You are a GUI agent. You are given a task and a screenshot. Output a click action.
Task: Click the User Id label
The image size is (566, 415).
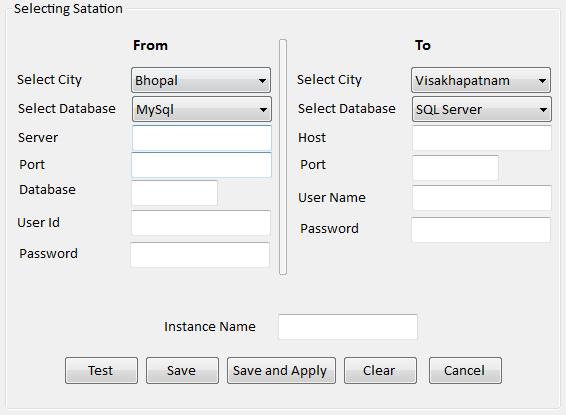[38, 222]
